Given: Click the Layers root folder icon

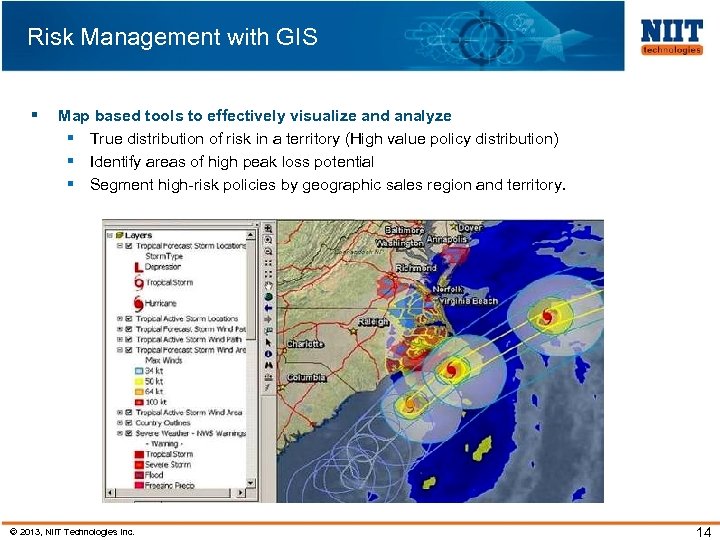Looking at the screenshot, I should click(x=119, y=235).
